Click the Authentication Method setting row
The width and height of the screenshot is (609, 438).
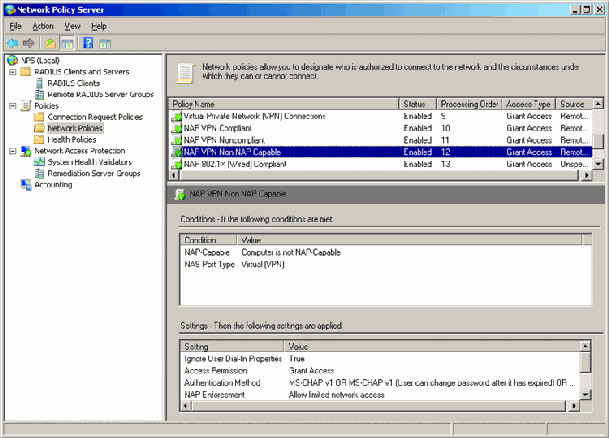tap(381, 382)
